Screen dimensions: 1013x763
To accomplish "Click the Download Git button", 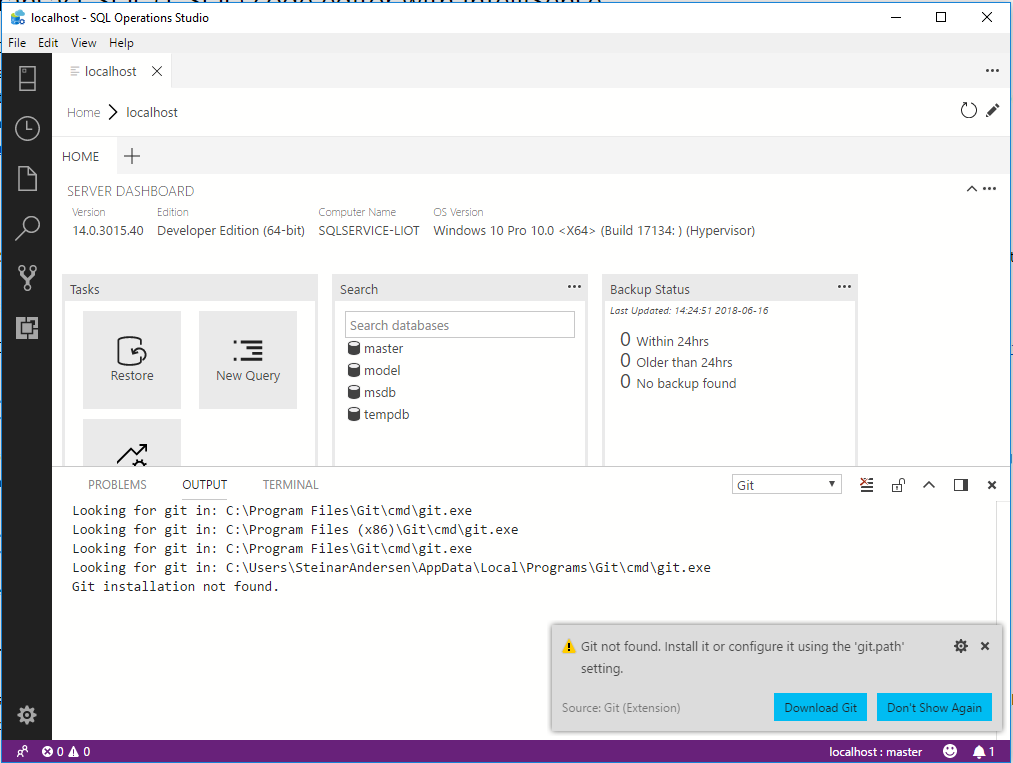I will pos(820,707).
